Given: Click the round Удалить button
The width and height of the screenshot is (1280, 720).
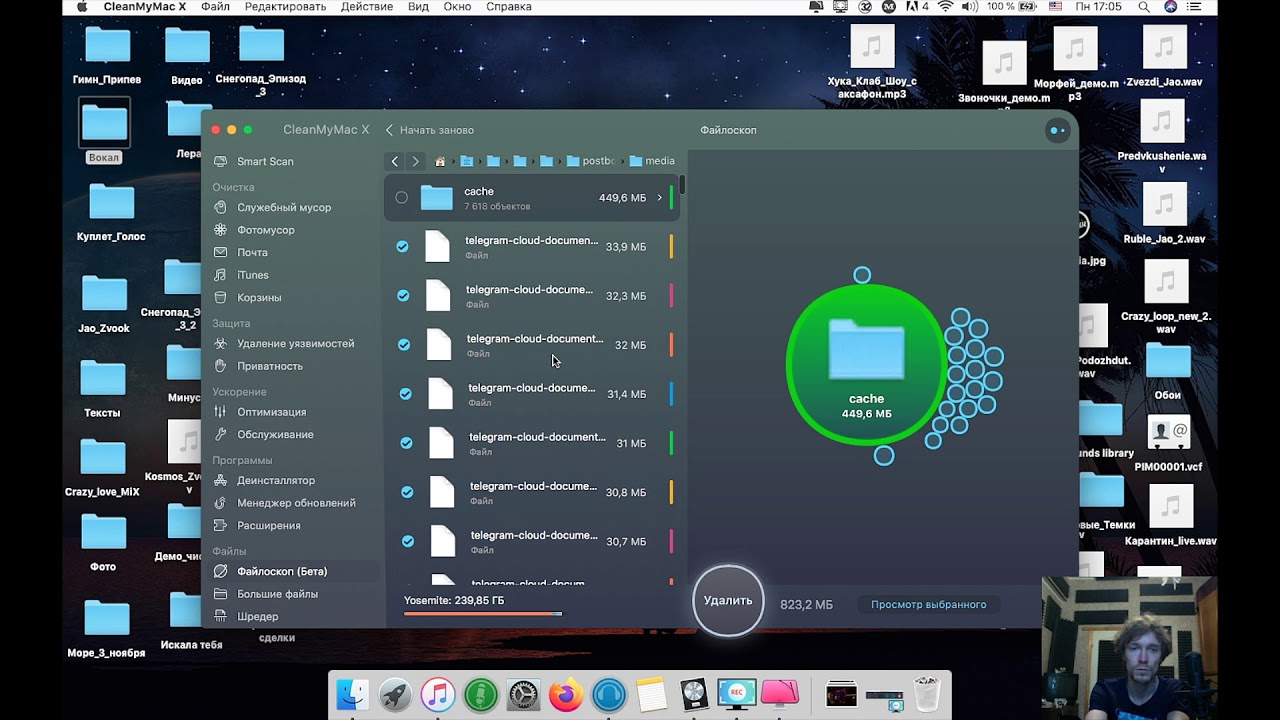Looking at the screenshot, I should point(728,600).
